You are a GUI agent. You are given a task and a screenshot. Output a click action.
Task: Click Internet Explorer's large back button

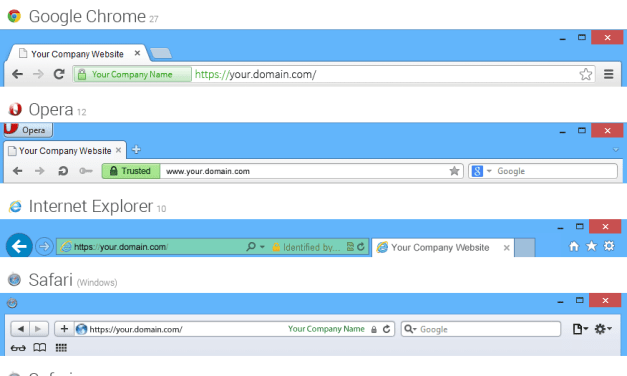click(x=19, y=246)
